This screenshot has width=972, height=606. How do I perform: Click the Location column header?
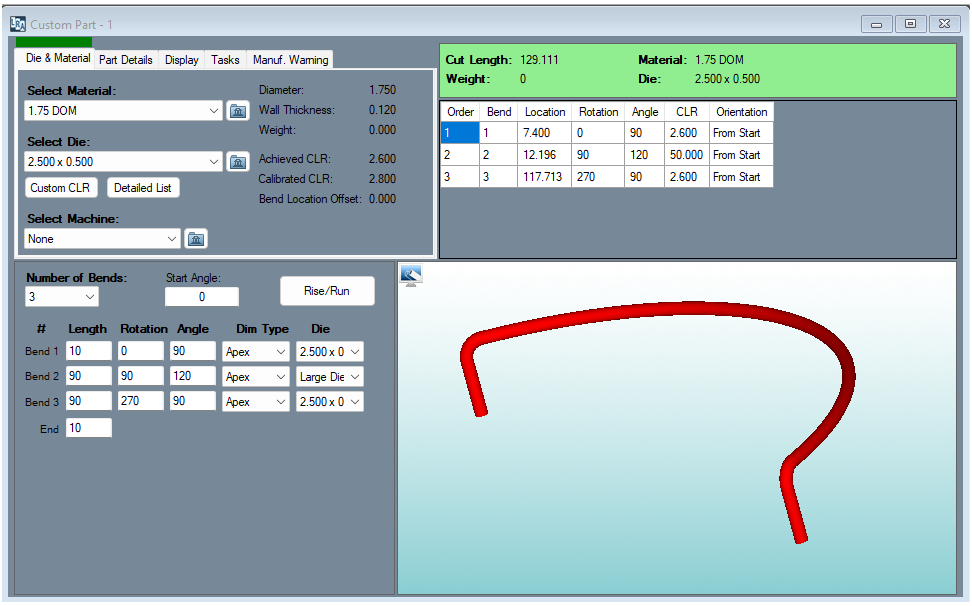pos(544,112)
